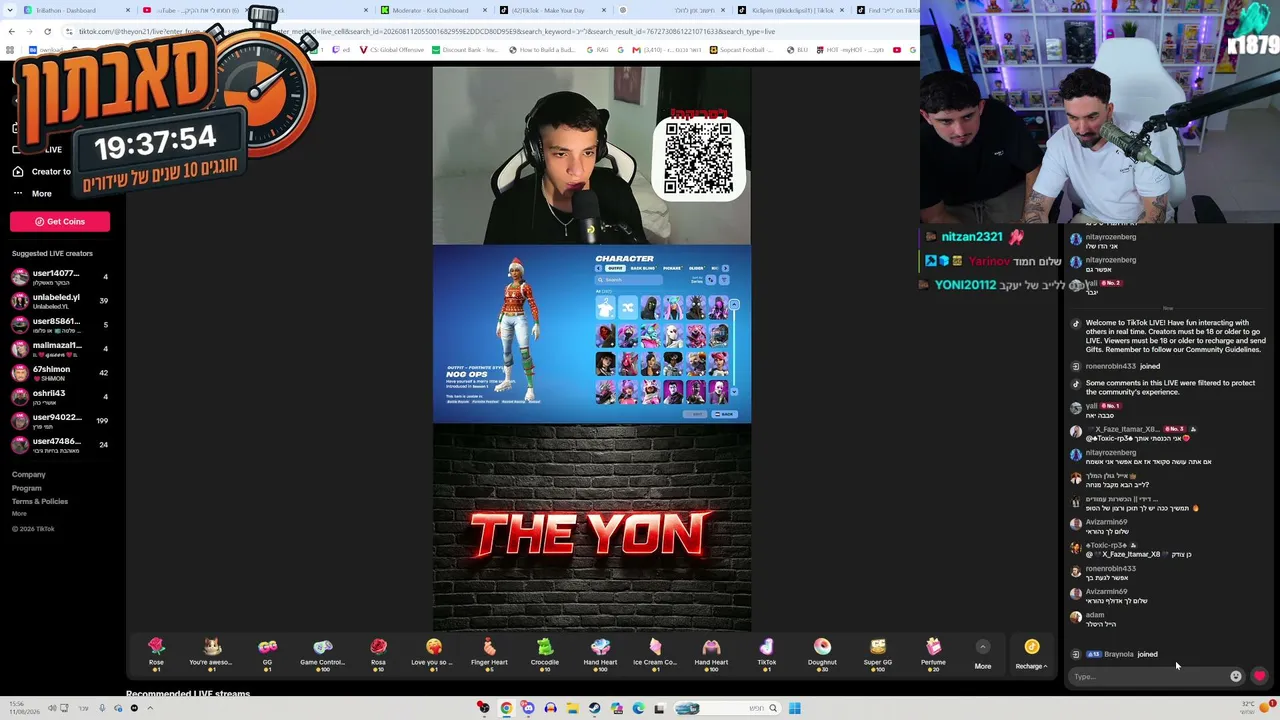The height and width of the screenshot is (720, 1280).
Task: Open suggested creator unlabeled.yl
Action: click(60, 301)
